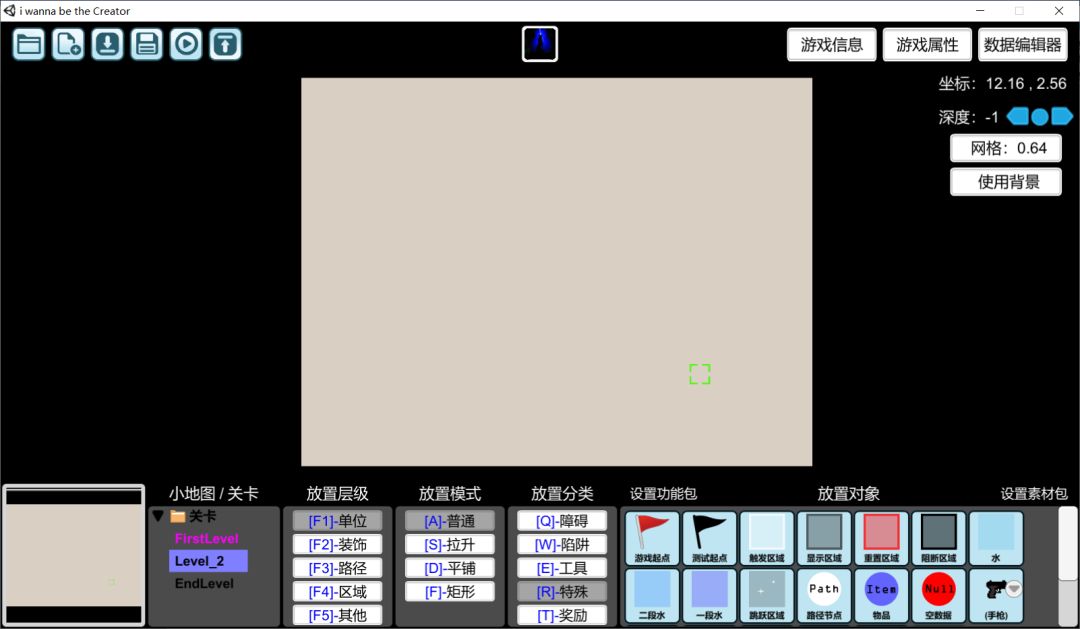Click the upload arrow icon

click(x=225, y=44)
